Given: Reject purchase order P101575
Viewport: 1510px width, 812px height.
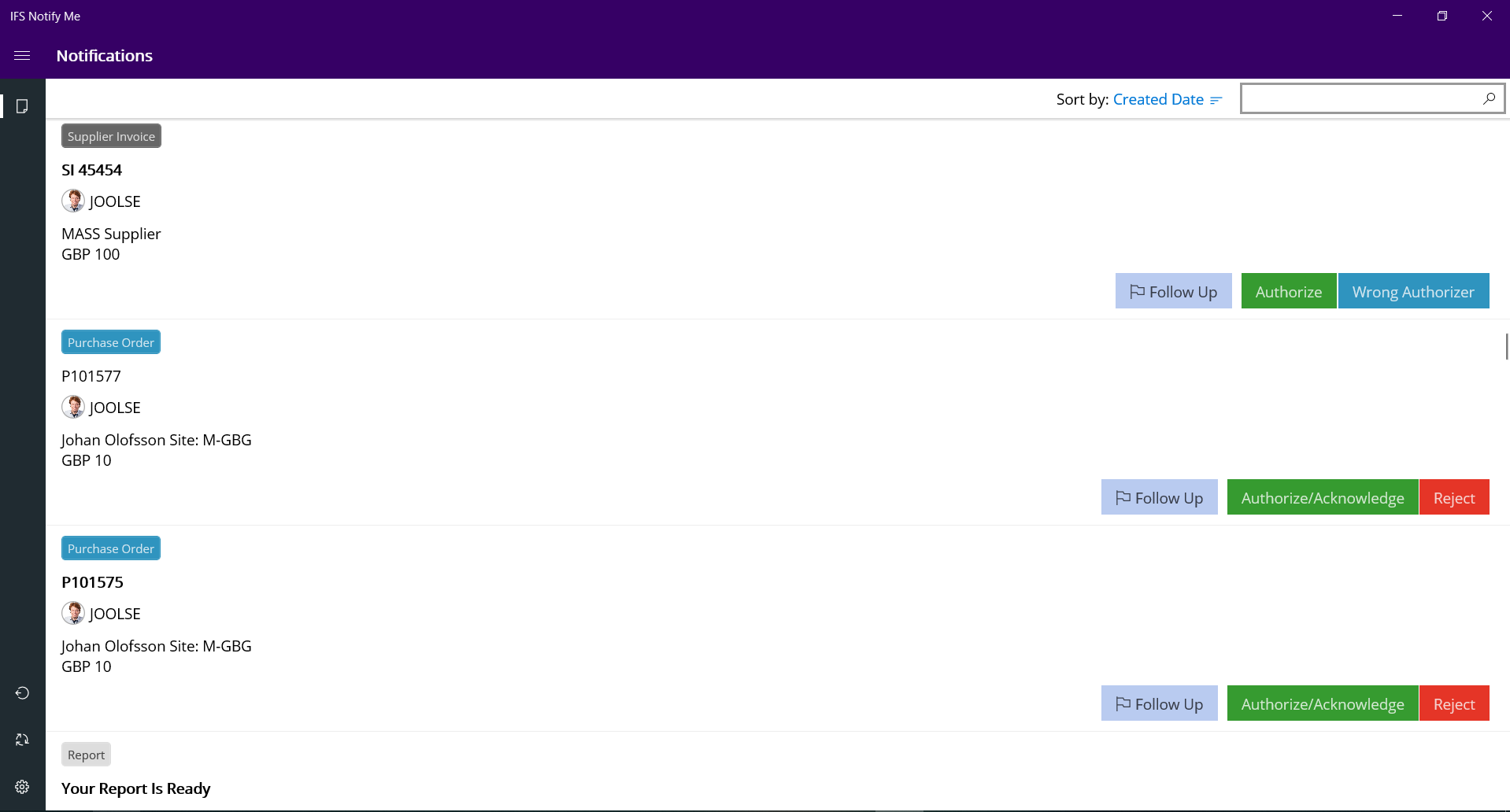Looking at the screenshot, I should pyautogui.click(x=1454, y=703).
